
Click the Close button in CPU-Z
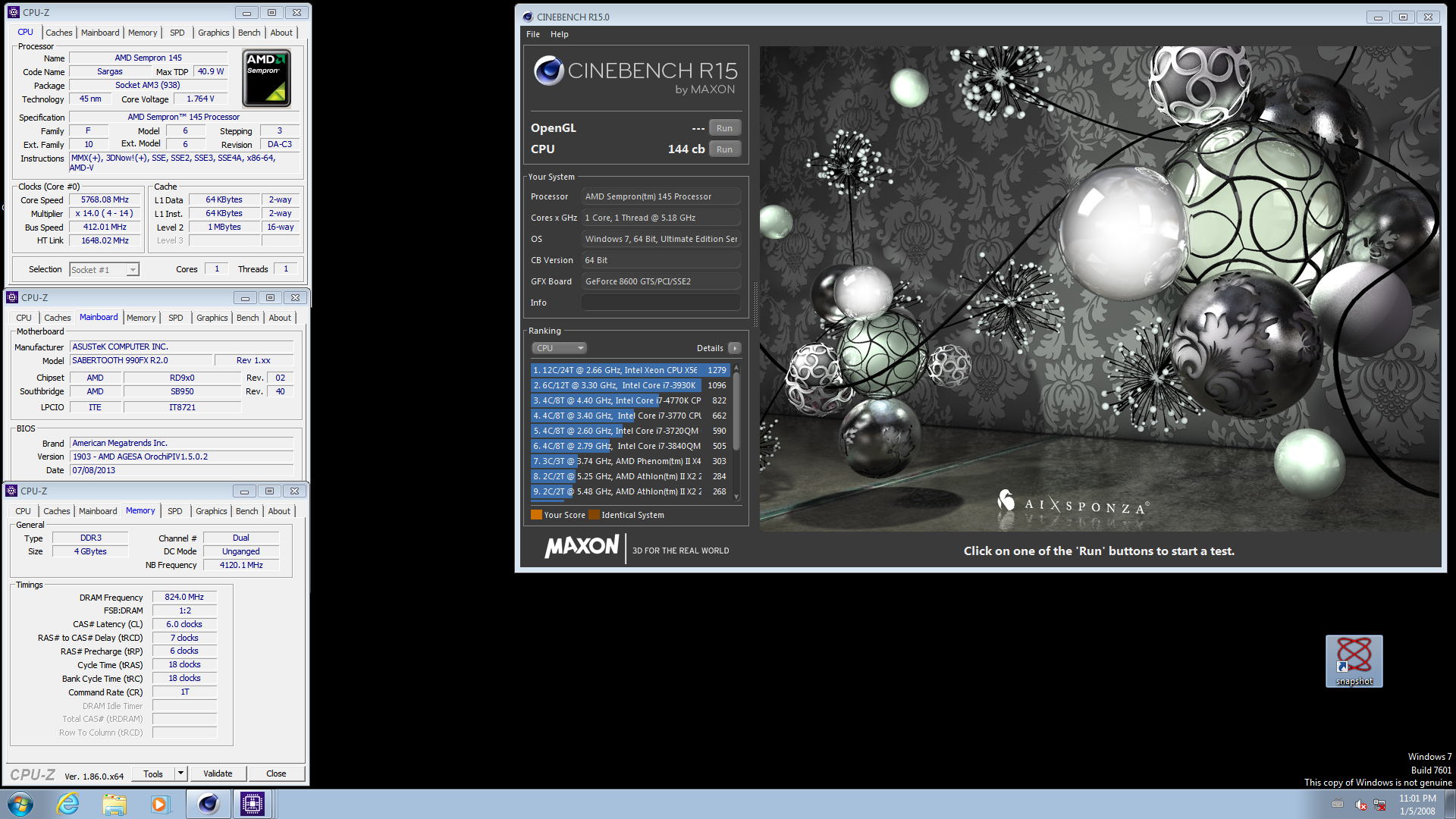(276, 773)
